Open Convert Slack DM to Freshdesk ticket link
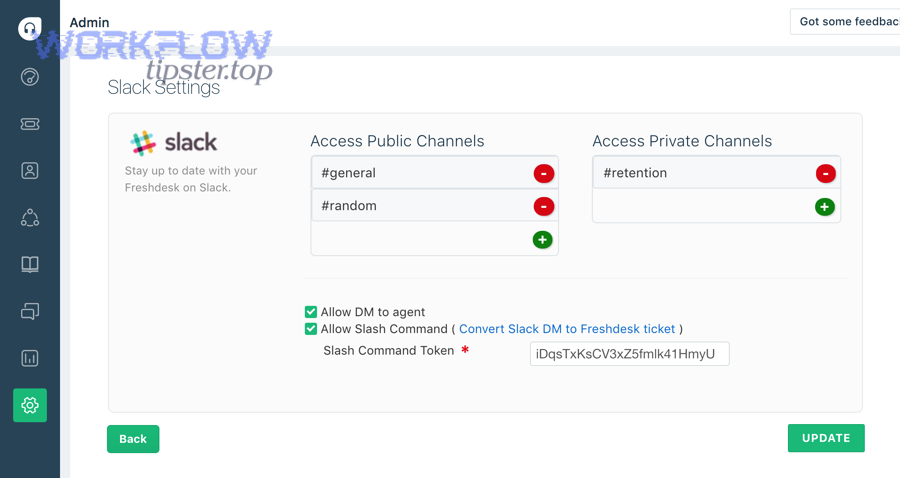 pyautogui.click(x=567, y=329)
